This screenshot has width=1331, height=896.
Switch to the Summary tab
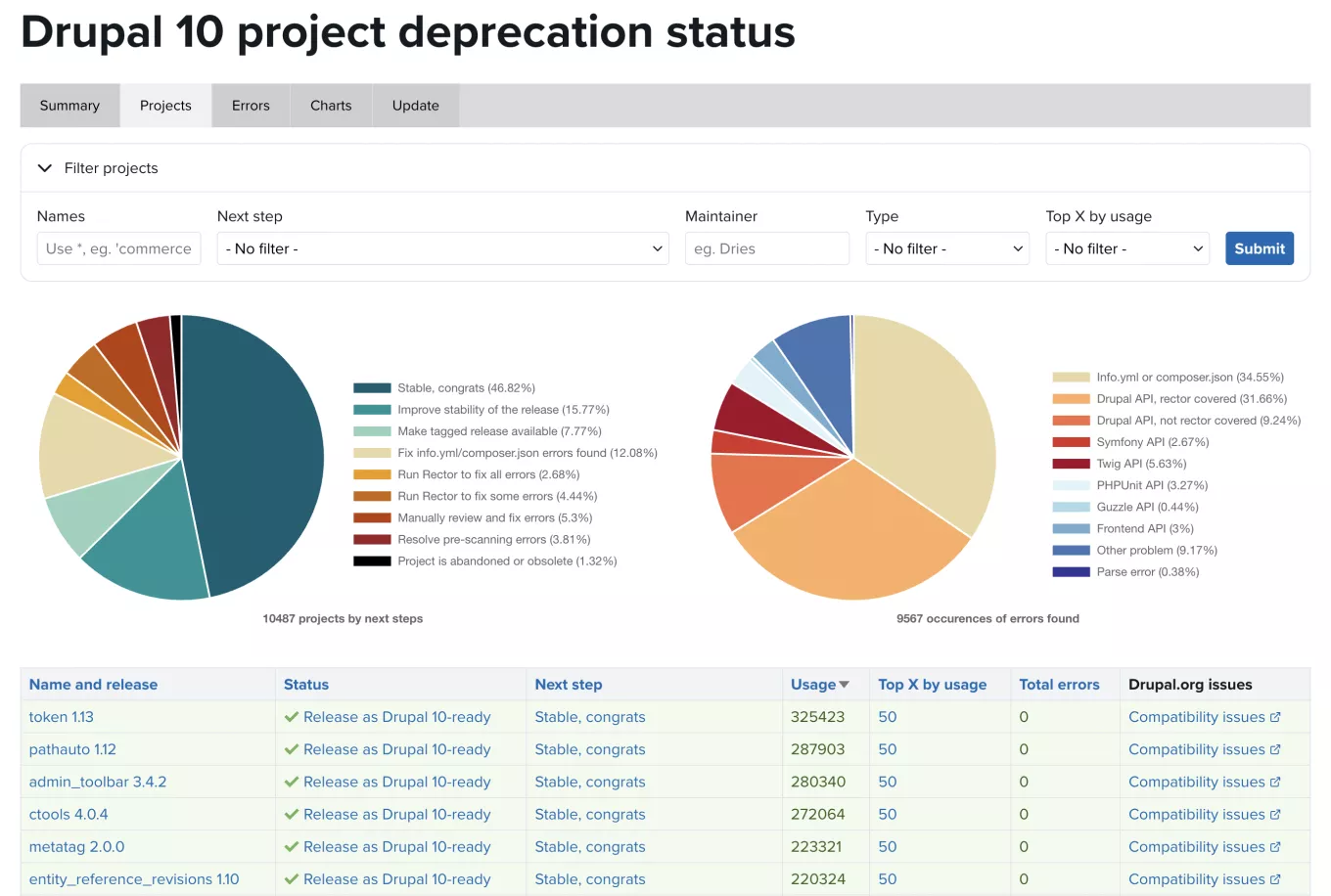[x=69, y=106]
